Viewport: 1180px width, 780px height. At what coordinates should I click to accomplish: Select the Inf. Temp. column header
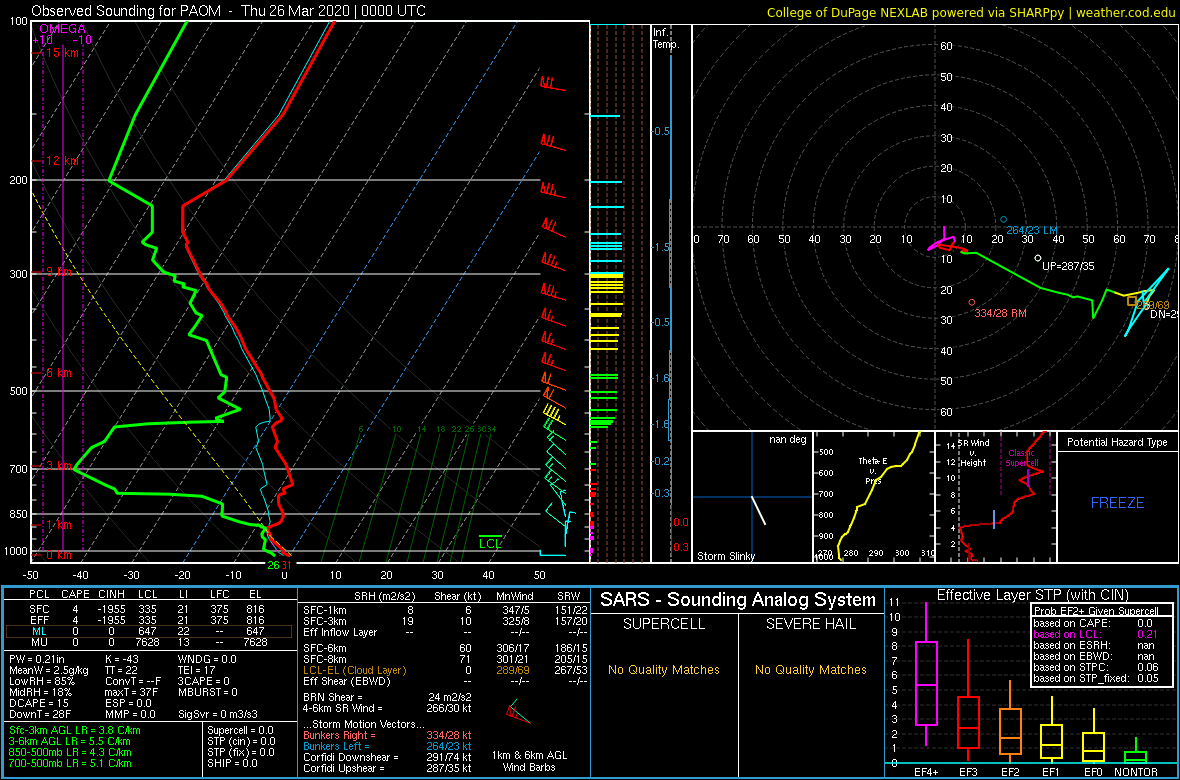click(x=667, y=38)
